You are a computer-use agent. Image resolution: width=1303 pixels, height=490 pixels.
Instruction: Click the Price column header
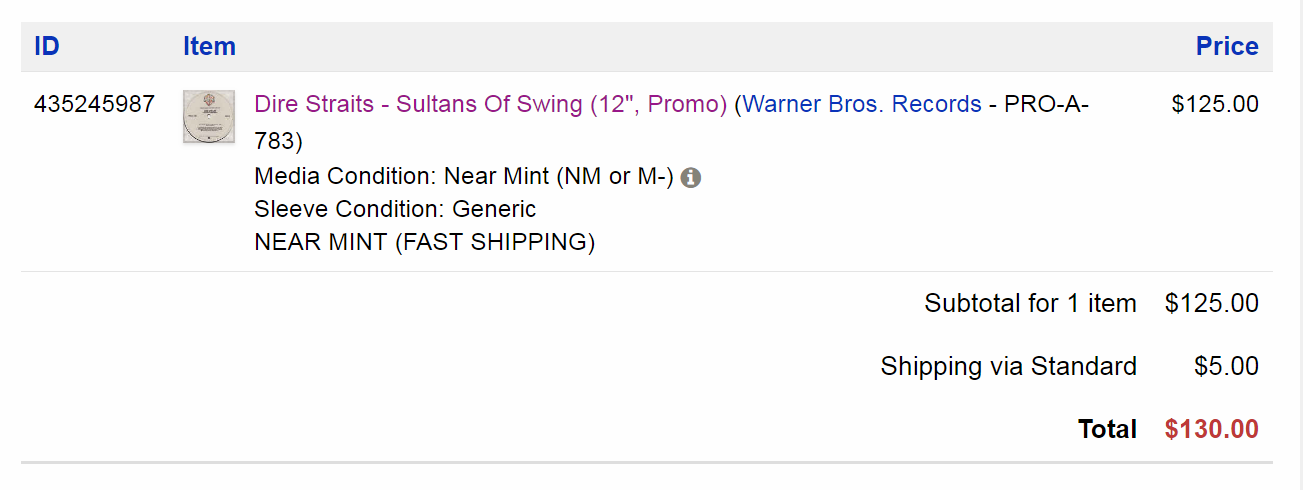click(1227, 46)
